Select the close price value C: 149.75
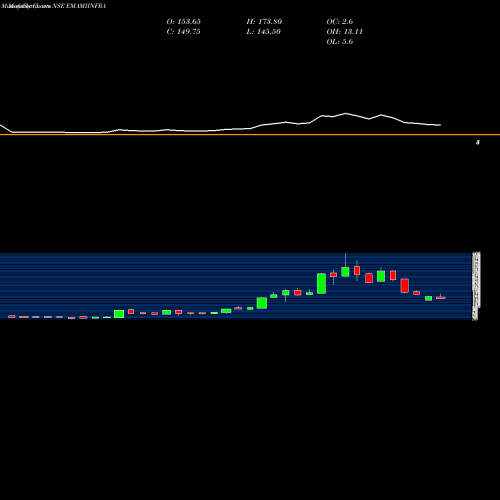The width and height of the screenshot is (500, 500). click(183, 32)
